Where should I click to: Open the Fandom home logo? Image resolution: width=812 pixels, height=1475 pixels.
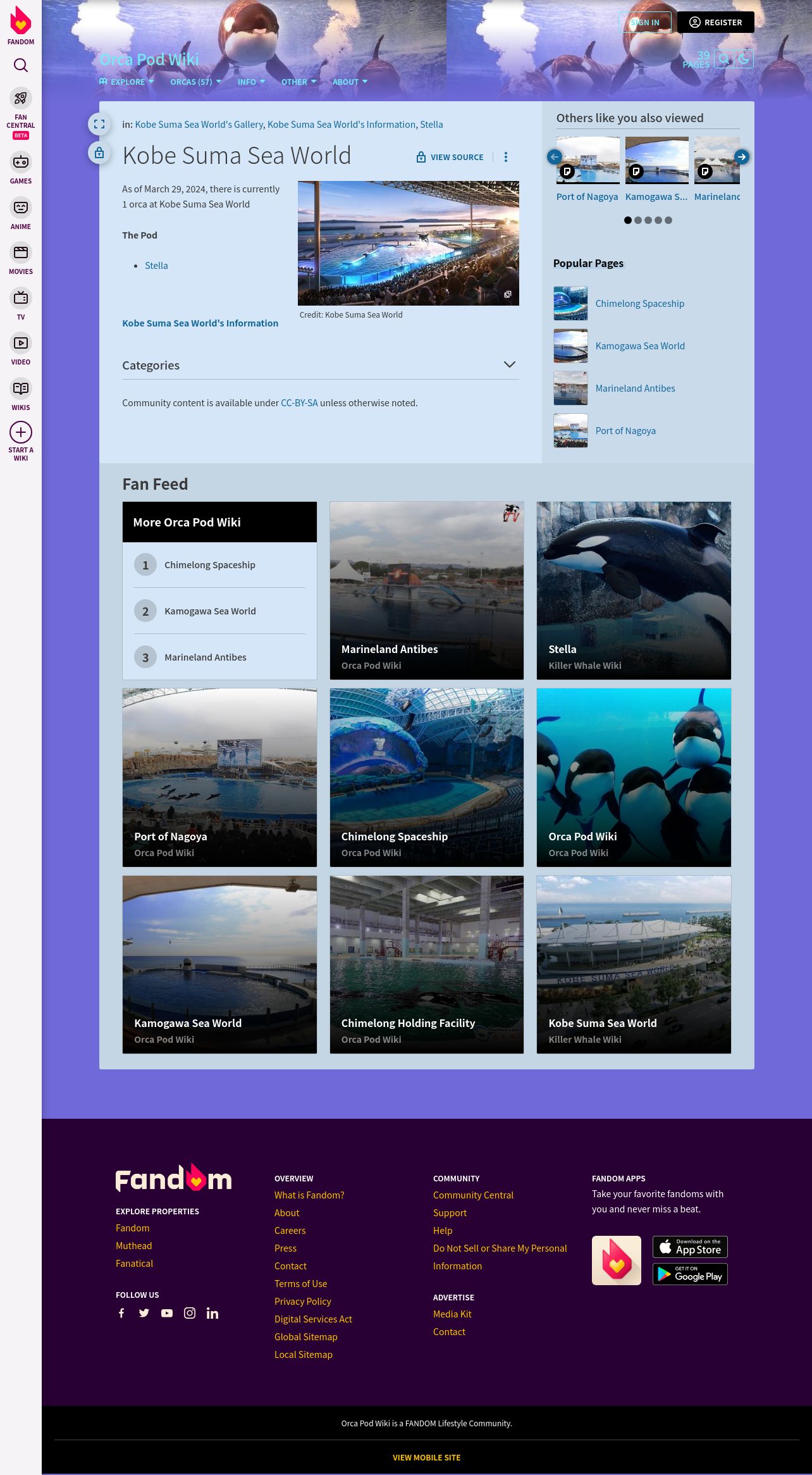(x=21, y=26)
